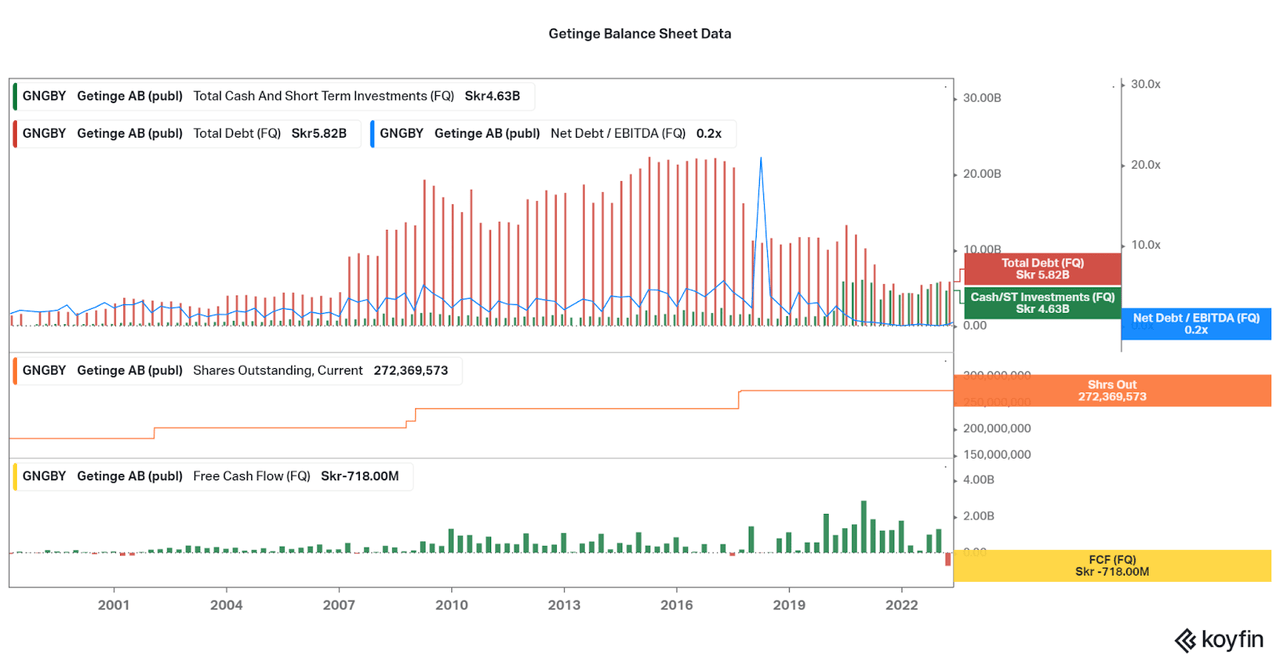Click the yellow FCF (FQ) axis tag
This screenshot has width=1280, height=662.
pos(1112,566)
